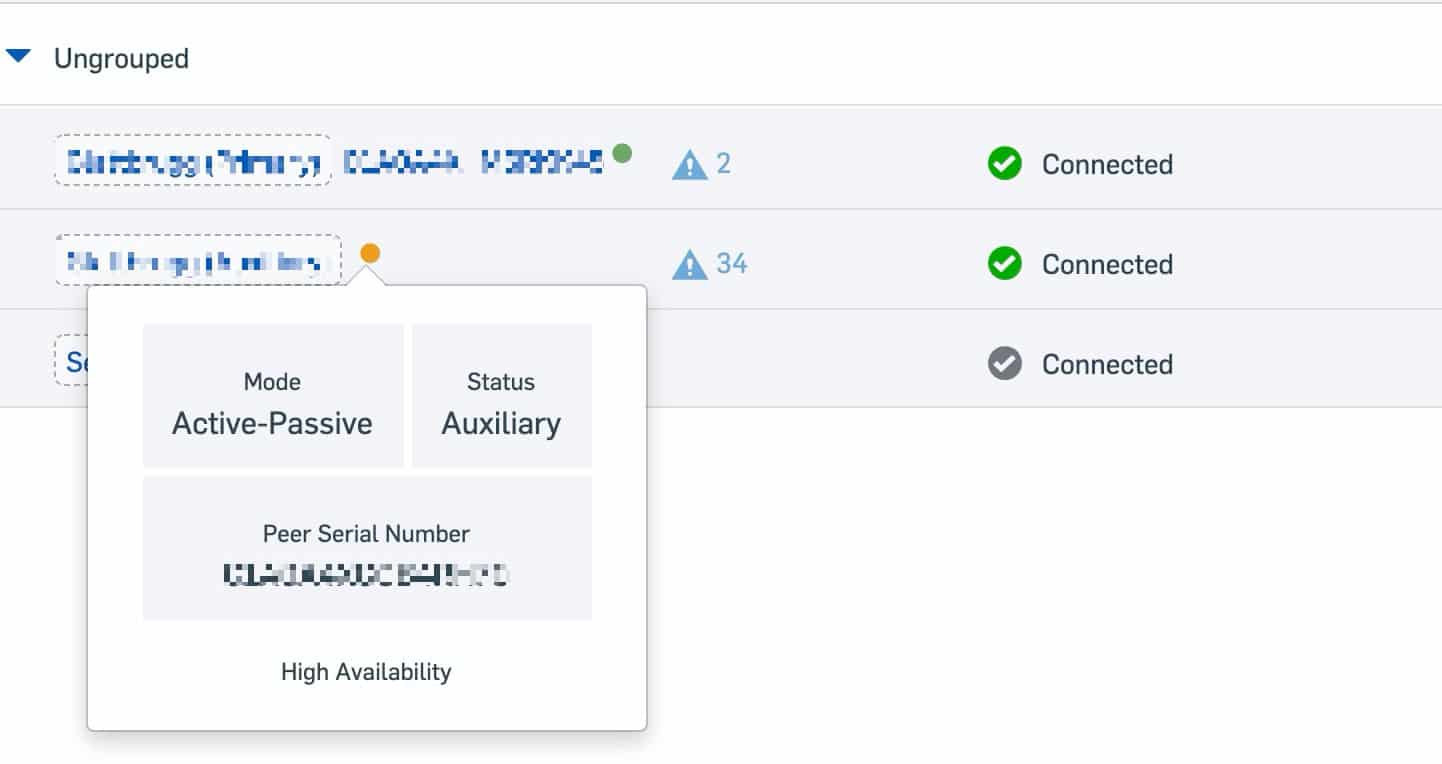Open second device name in dashed box
Viewport: 1442px width, 764px height.
(x=197, y=262)
